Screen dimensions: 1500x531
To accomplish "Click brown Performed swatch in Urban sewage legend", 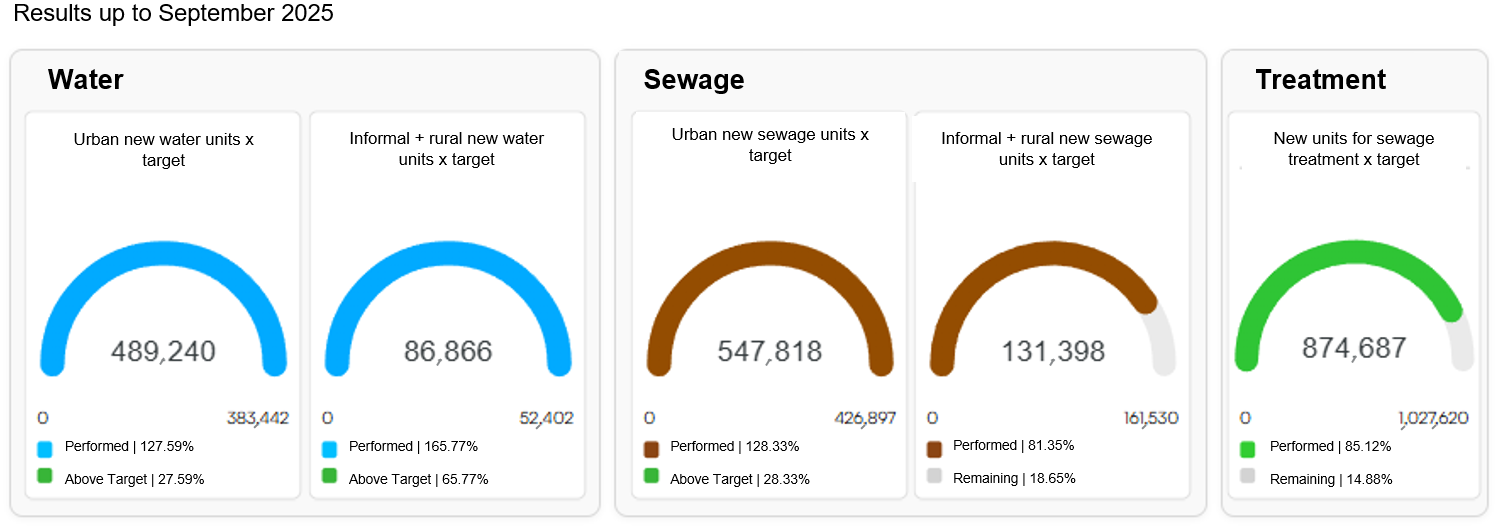I will pos(652,449).
